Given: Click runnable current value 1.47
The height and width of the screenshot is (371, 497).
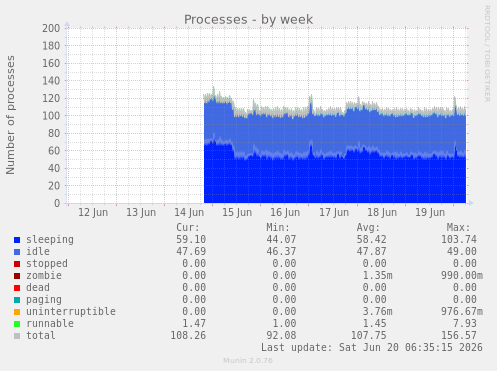Looking at the screenshot, I should [194, 323].
